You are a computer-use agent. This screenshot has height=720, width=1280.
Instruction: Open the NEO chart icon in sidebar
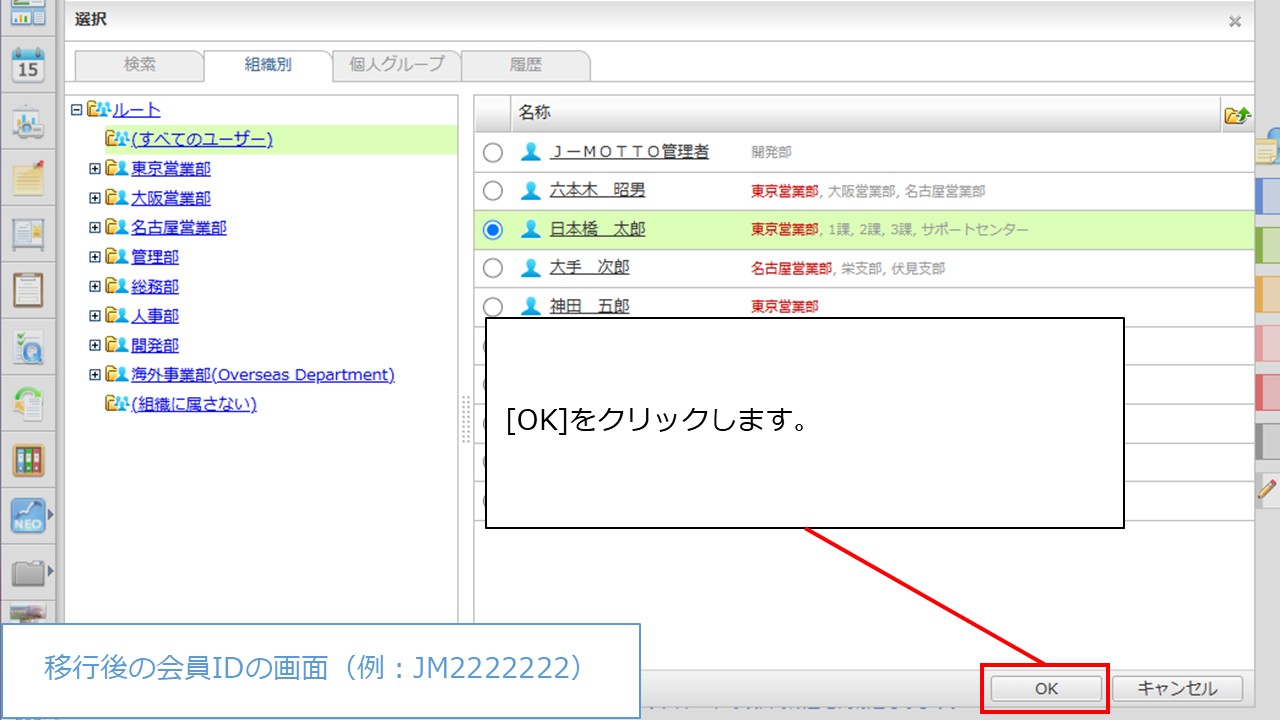click(27, 515)
